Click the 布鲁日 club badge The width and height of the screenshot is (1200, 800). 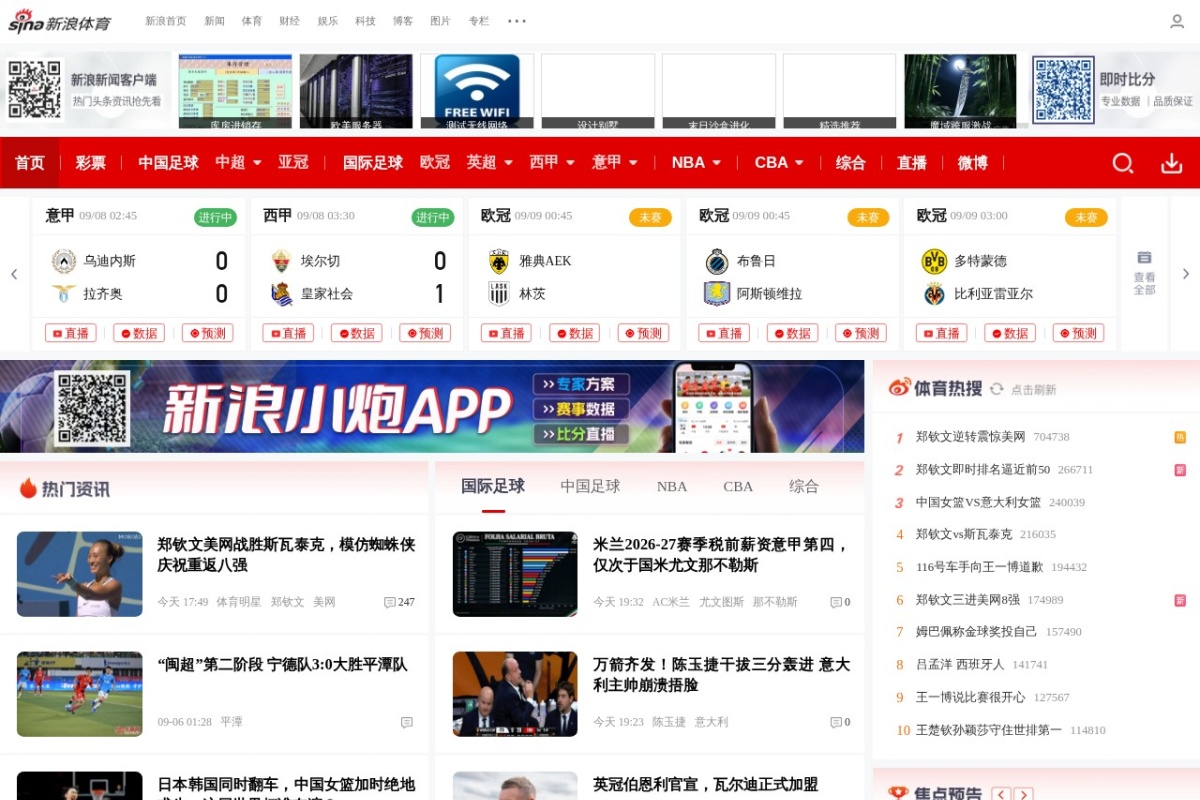coord(717,261)
